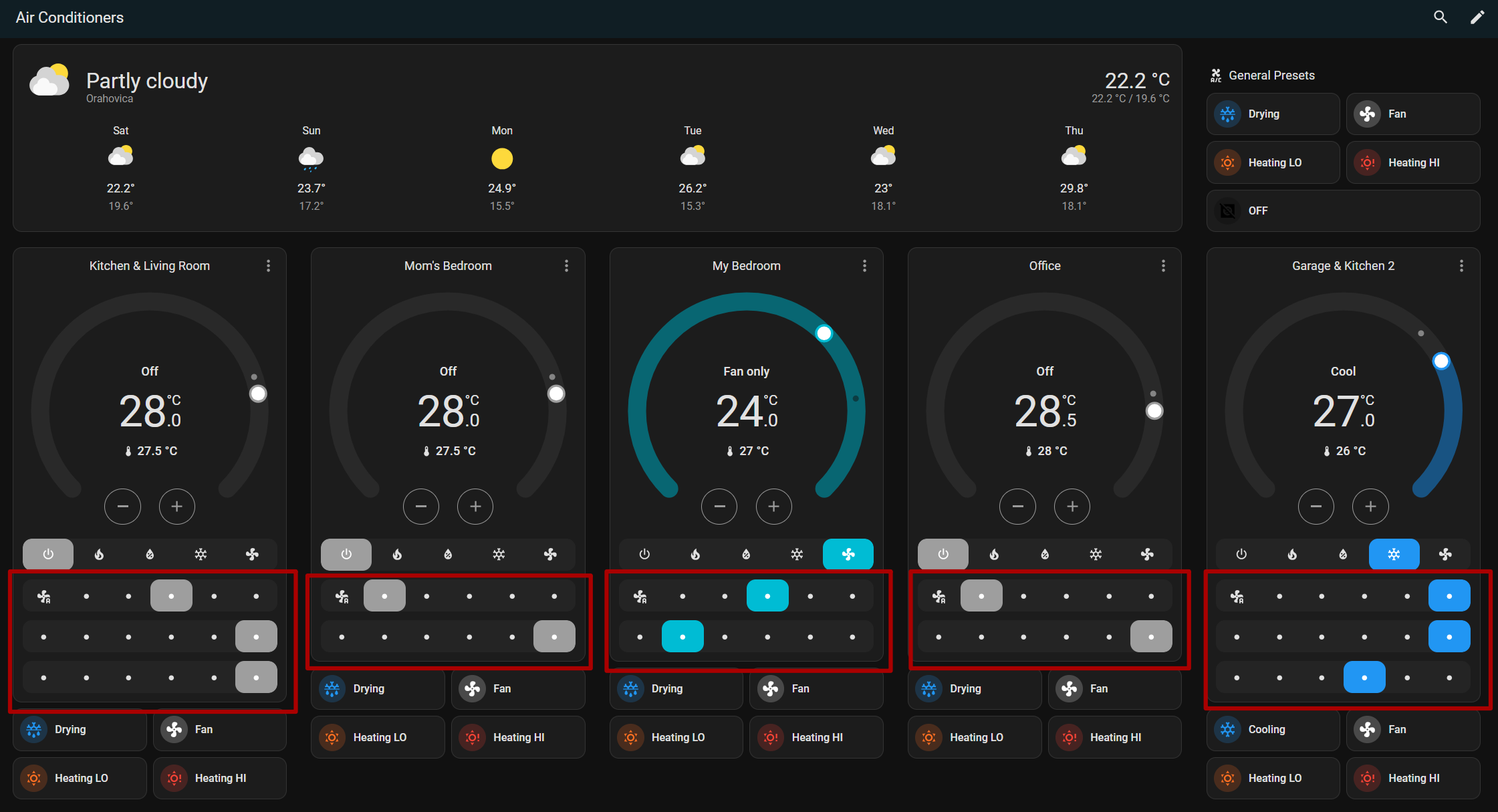Apply Cooling preset under Garage & Kitchen 2
1498x812 pixels.
[1273, 730]
